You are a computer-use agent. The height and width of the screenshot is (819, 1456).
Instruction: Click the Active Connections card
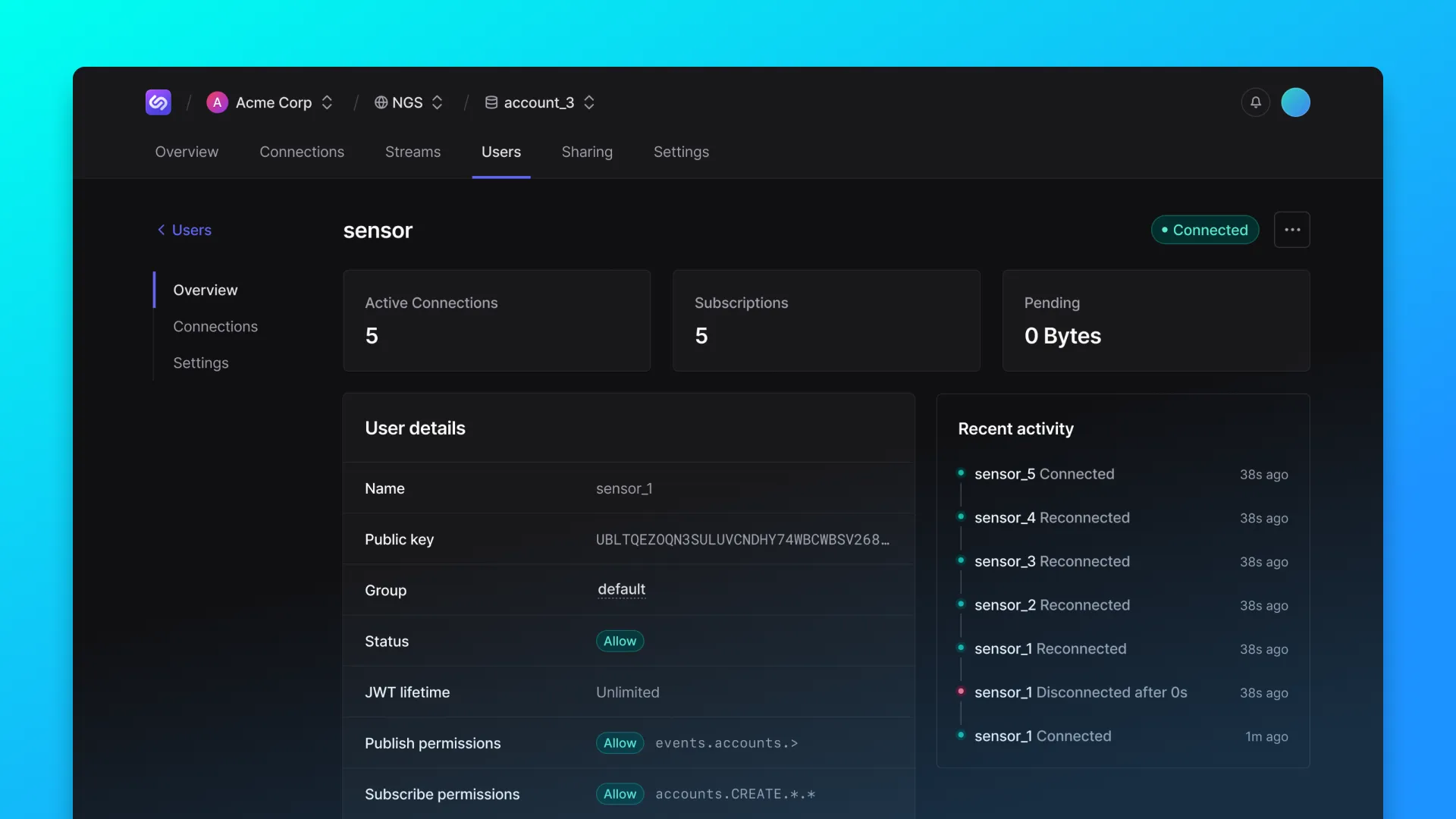pyautogui.click(x=497, y=321)
